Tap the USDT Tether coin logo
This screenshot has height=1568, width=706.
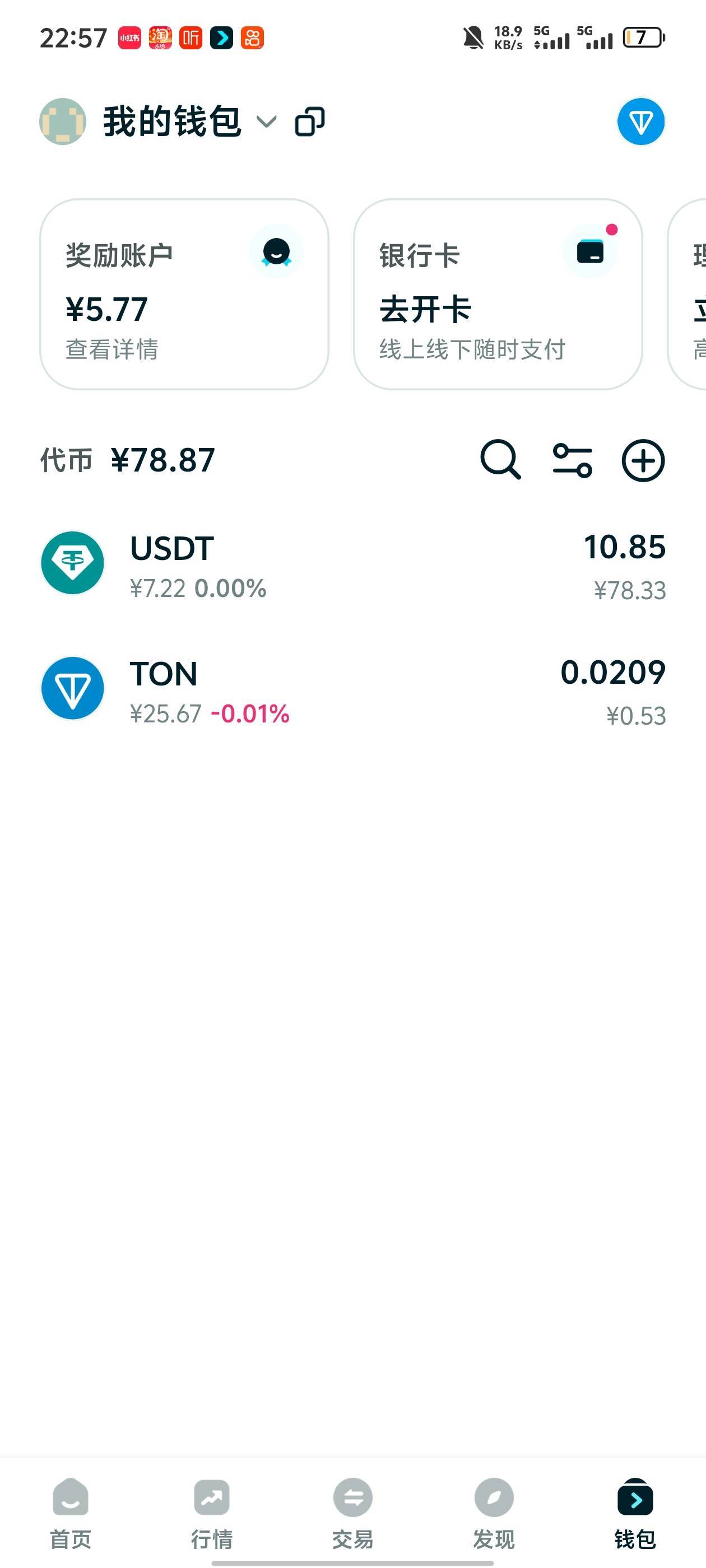(72, 562)
